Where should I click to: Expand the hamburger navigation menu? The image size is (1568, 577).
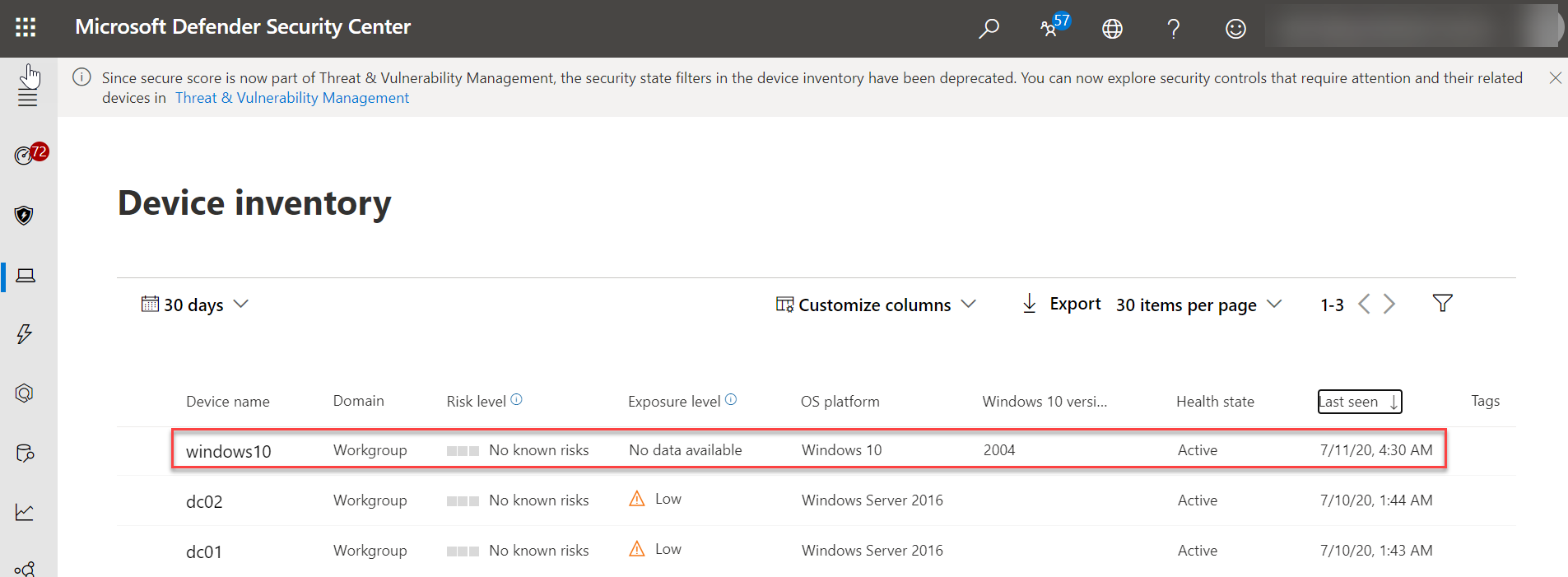coord(28,99)
